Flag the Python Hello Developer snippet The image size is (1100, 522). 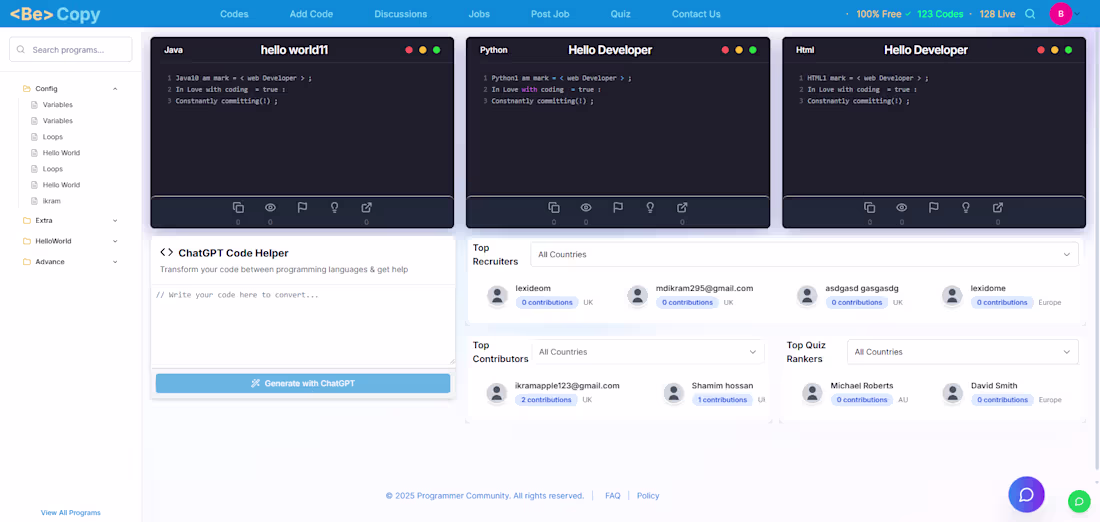click(618, 208)
